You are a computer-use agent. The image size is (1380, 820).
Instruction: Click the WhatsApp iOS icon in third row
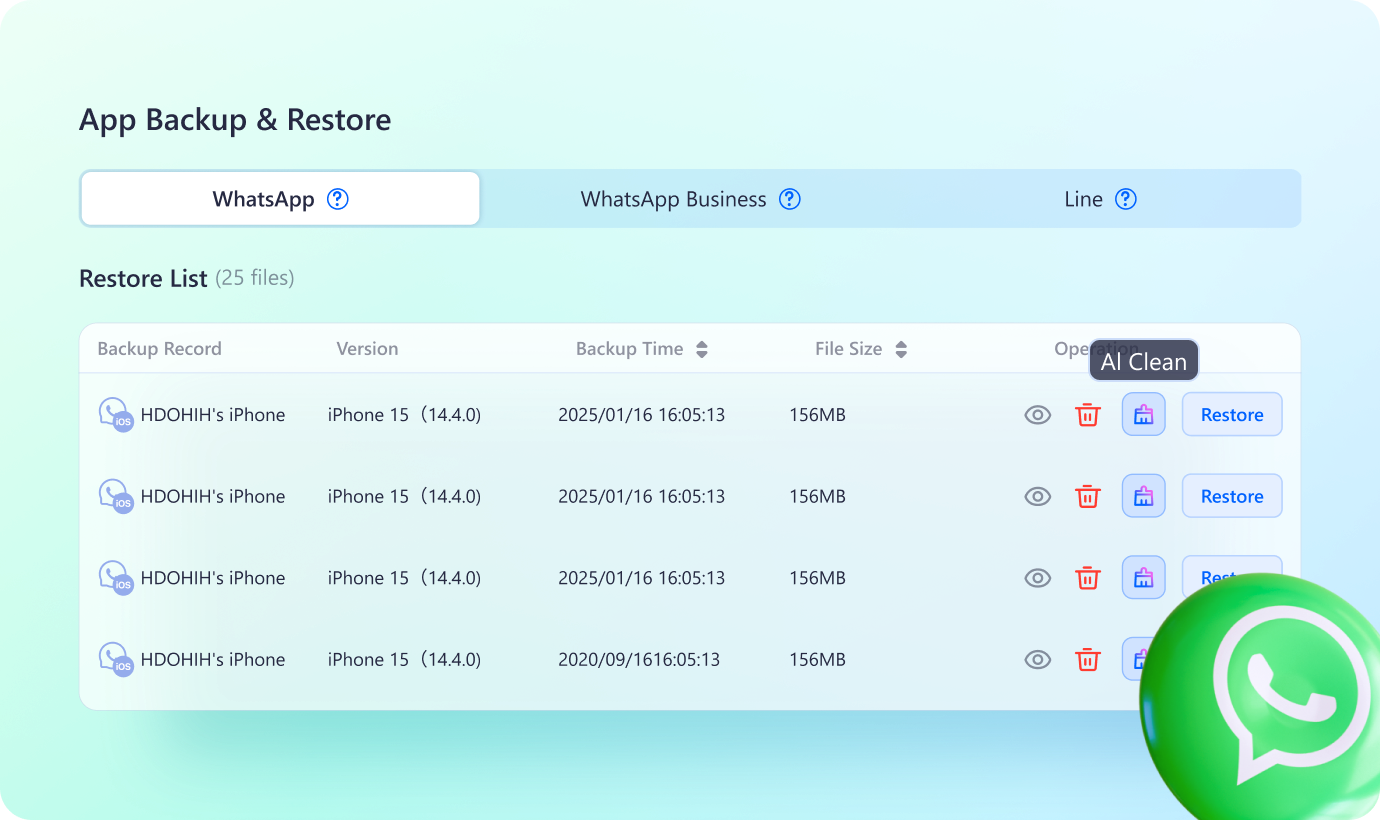click(116, 577)
